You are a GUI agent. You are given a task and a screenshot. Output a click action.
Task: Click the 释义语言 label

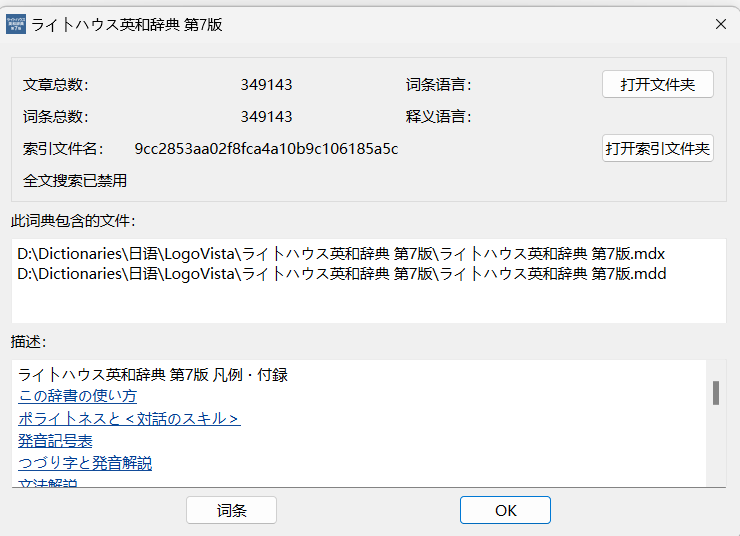tap(438, 117)
